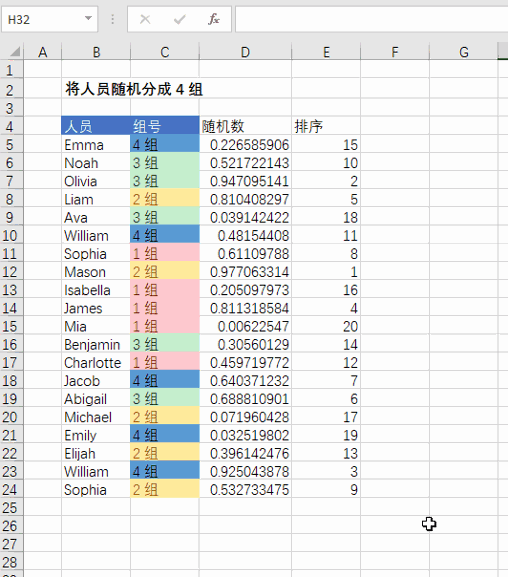
Task: Select William in row 23
Action: click(x=96, y=471)
